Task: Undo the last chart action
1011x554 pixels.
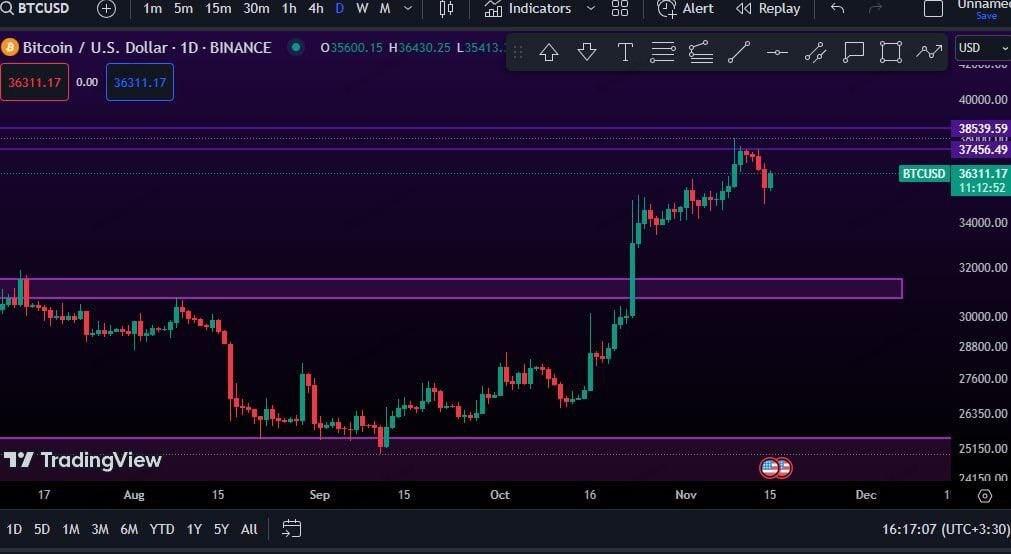Action: (837, 8)
